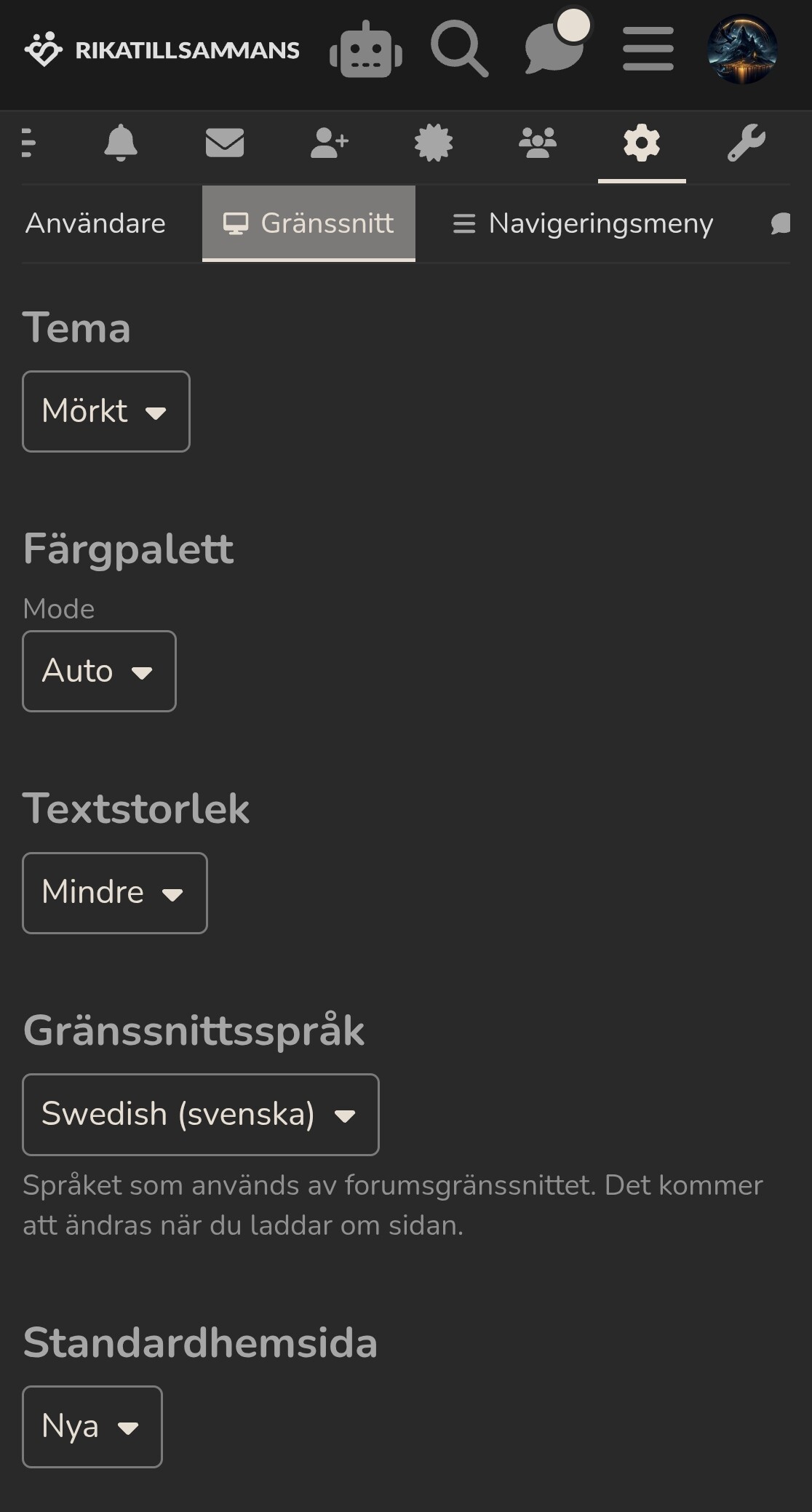Switch to the Användare tab
Image resolution: width=812 pixels, height=1512 pixels.
(95, 223)
